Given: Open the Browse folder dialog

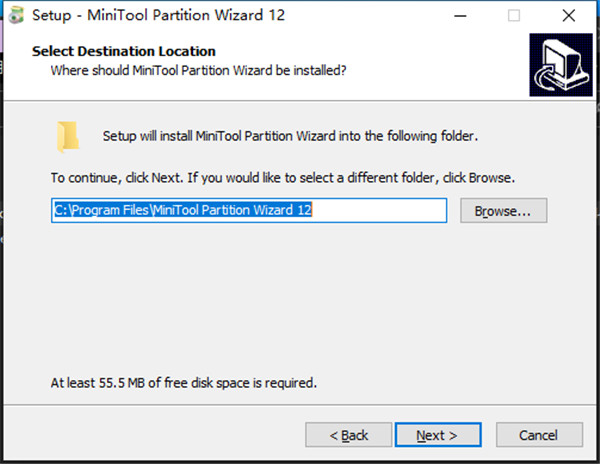Looking at the screenshot, I should point(503,210).
